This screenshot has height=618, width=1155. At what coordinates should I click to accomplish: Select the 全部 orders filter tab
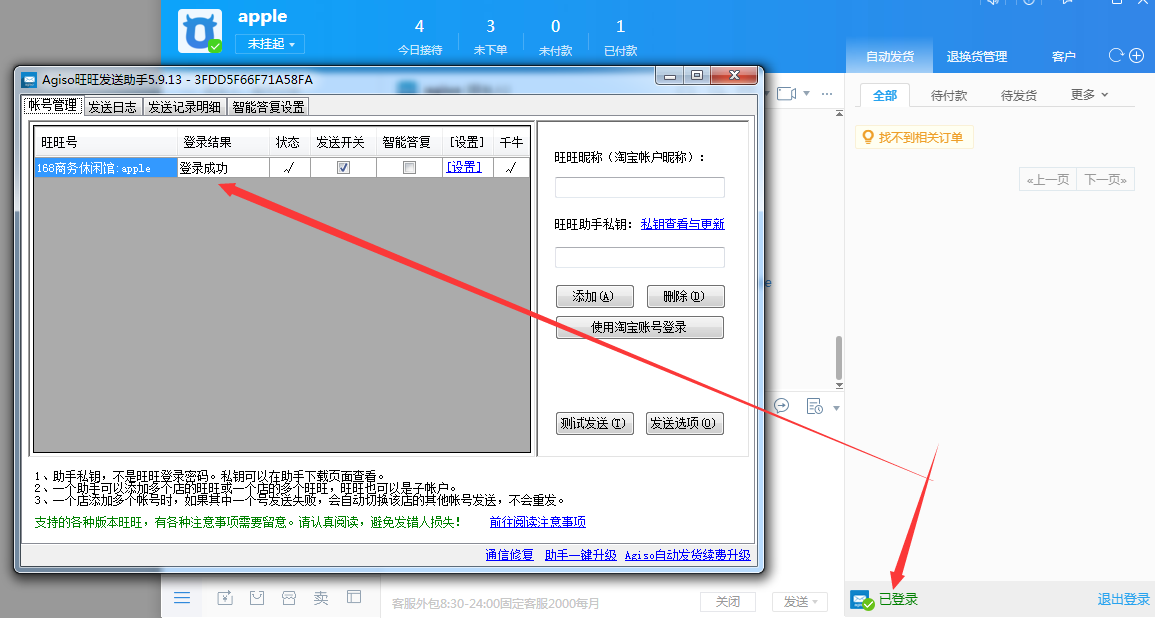coord(885,95)
